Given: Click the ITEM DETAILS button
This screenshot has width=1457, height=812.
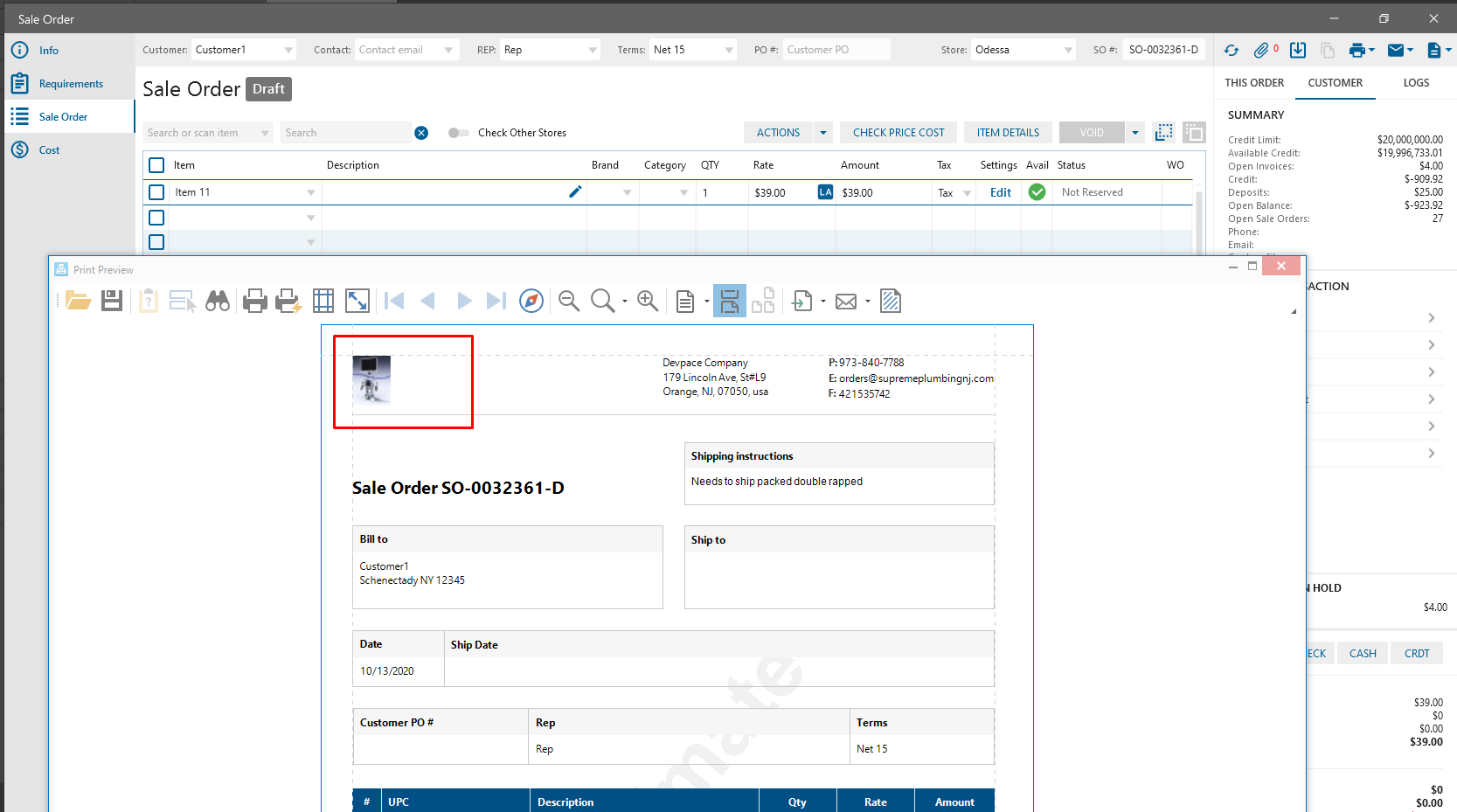Looking at the screenshot, I should point(1008,133).
